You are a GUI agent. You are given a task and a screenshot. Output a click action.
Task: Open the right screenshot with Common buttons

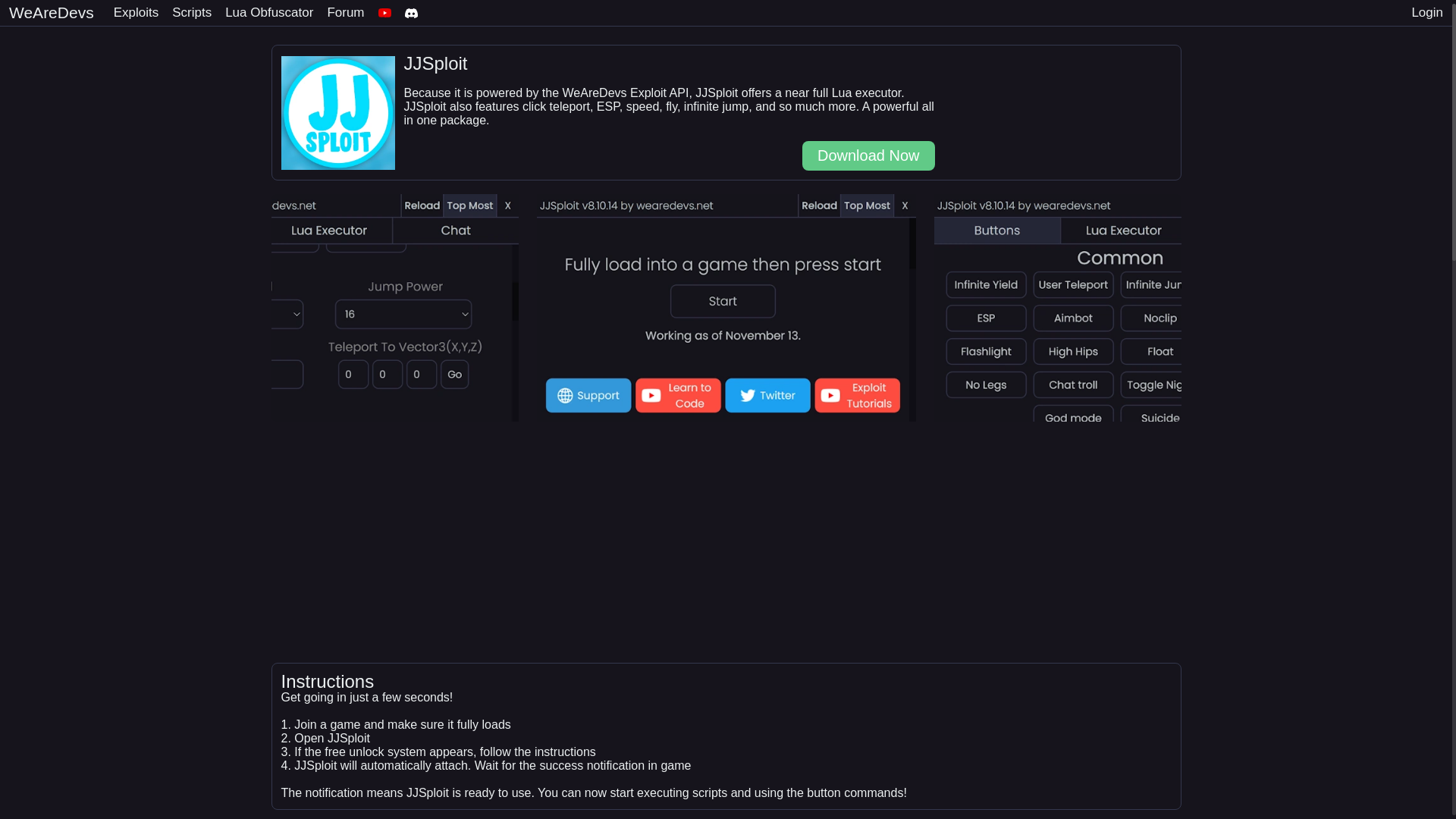[1058, 308]
